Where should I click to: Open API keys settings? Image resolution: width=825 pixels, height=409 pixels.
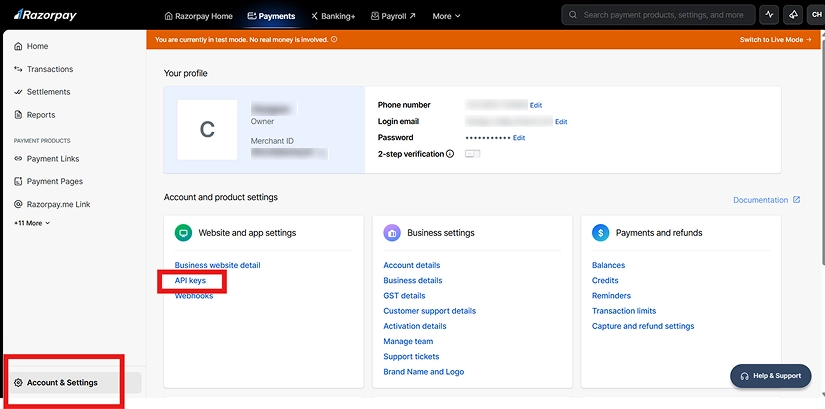tap(190, 281)
